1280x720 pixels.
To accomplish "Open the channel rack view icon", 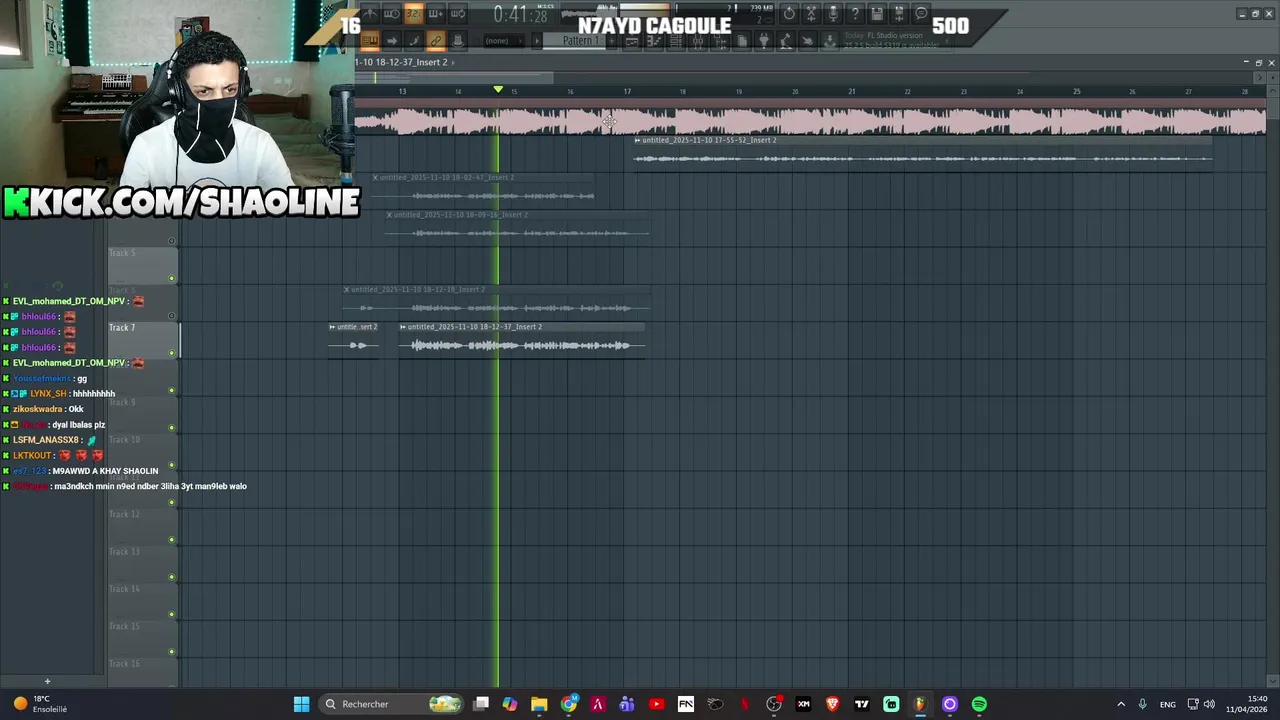I will pos(675,41).
